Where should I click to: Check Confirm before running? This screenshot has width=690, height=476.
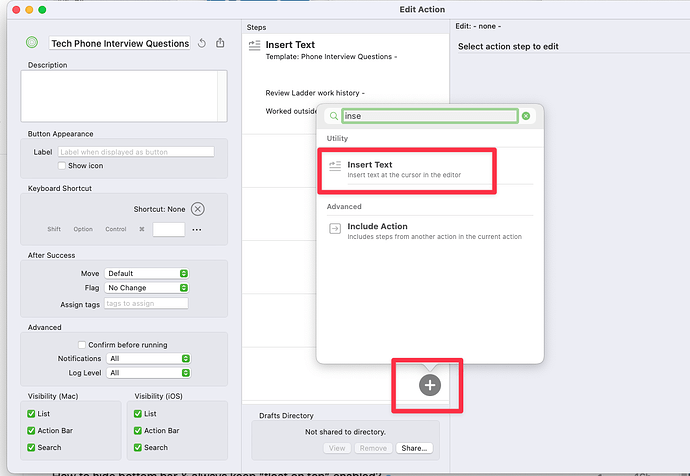82,344
